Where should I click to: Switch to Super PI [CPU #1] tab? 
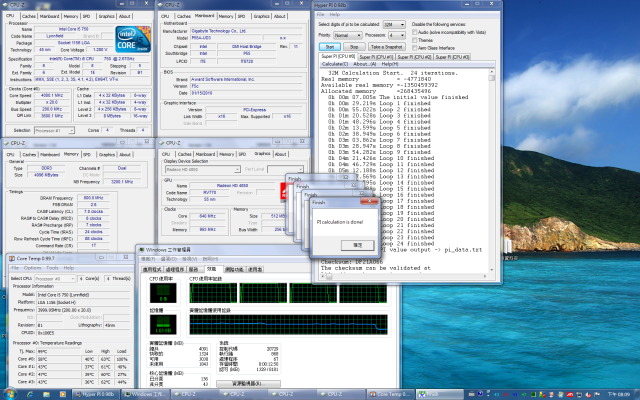(x=376, y=57)
